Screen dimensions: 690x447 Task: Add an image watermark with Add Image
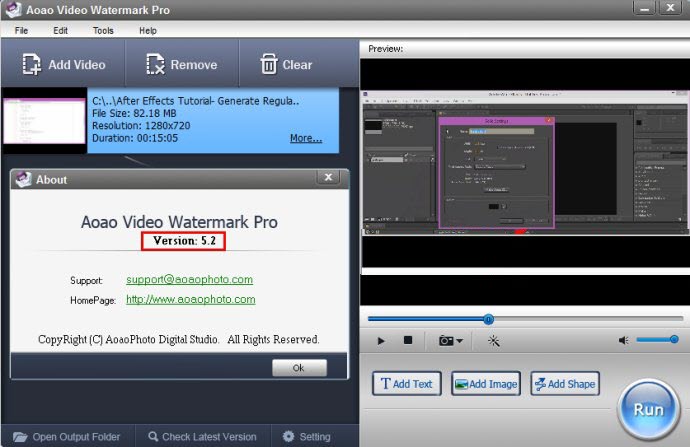[x=486, y=384]
